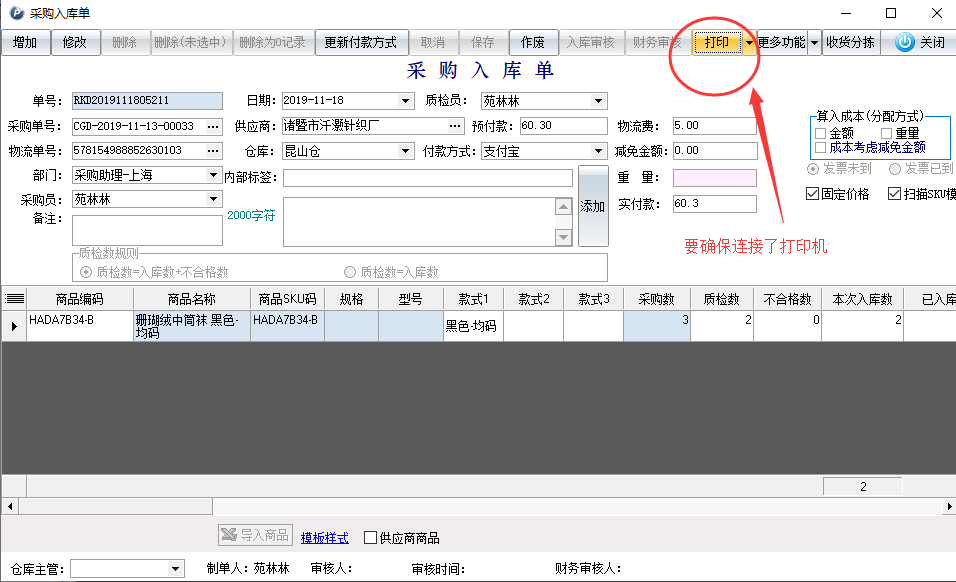Click the 黑色-均码 cell

pos(473,326)
